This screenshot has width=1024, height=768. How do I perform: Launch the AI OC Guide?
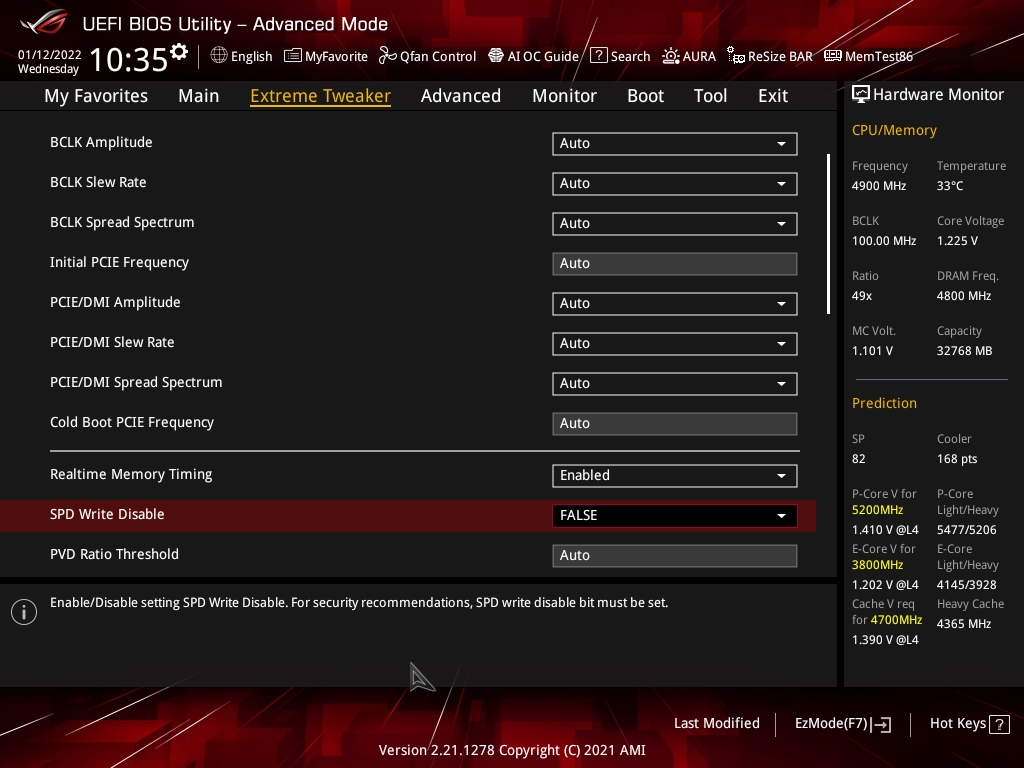click(x=533, y=56)
